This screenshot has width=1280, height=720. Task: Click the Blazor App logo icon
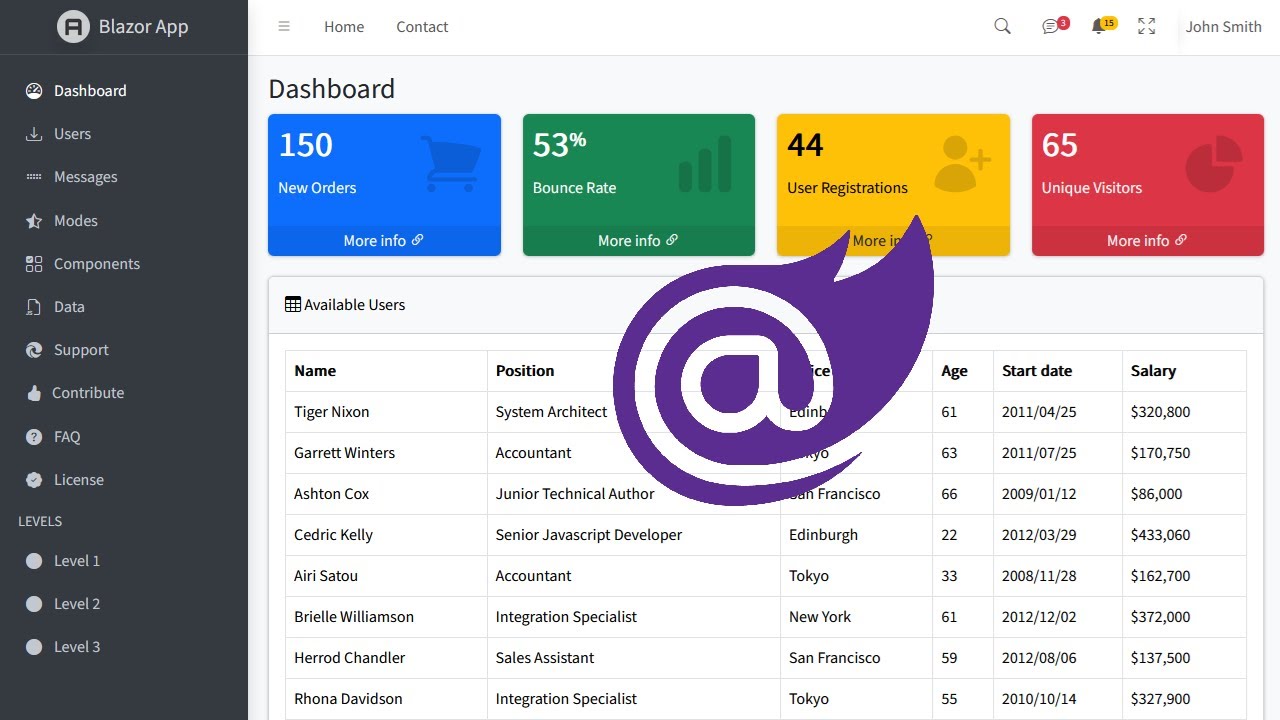(x=73, y=27)
